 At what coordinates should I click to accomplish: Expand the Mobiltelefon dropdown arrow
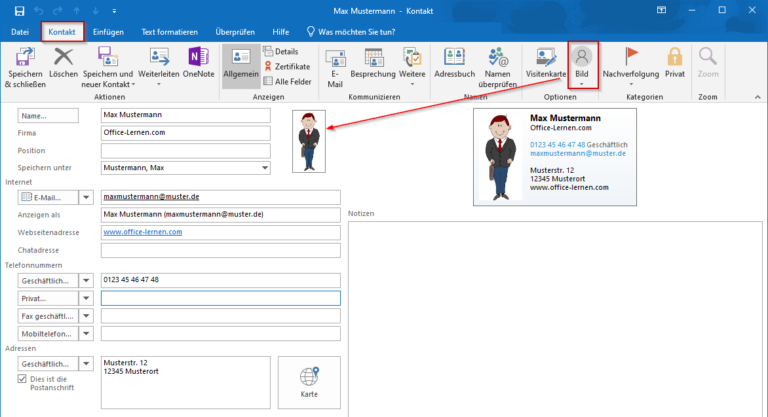(86, 334)
